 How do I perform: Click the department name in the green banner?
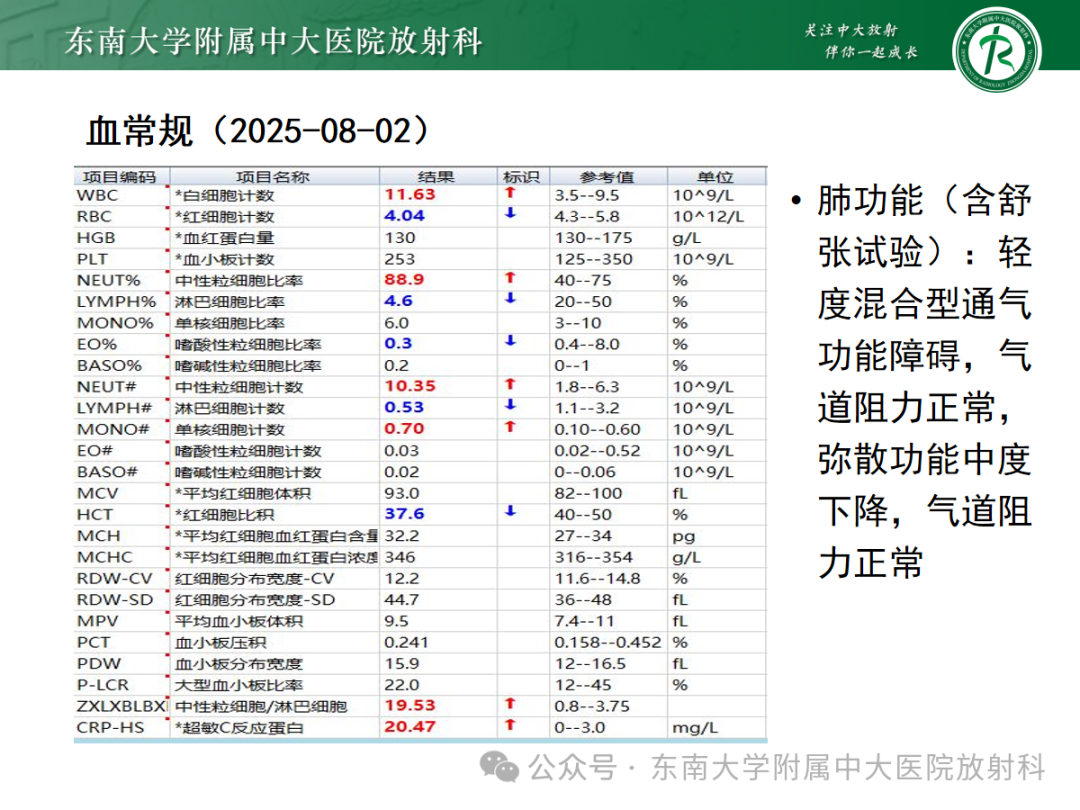pos(270,42)
